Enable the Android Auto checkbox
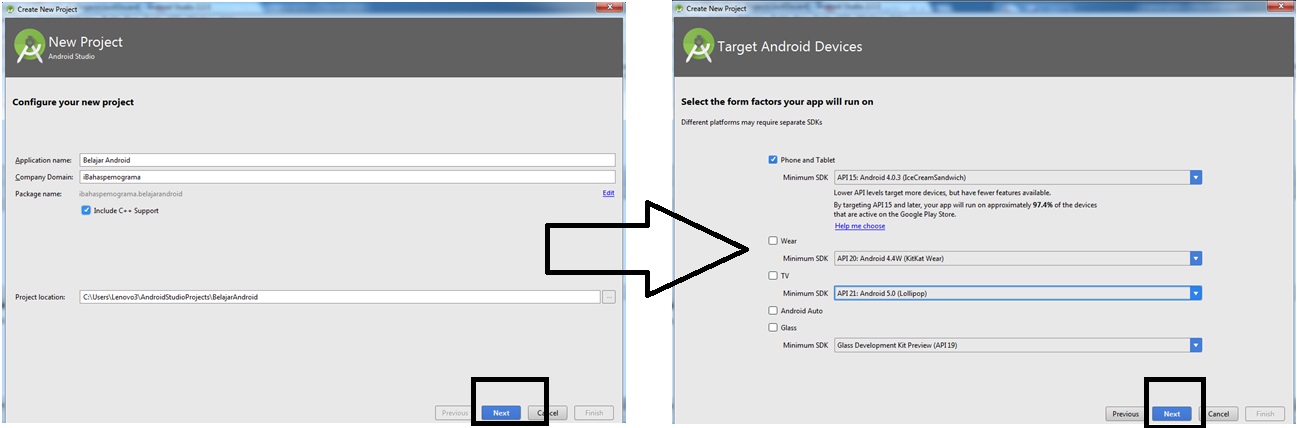 click(773, 311)
